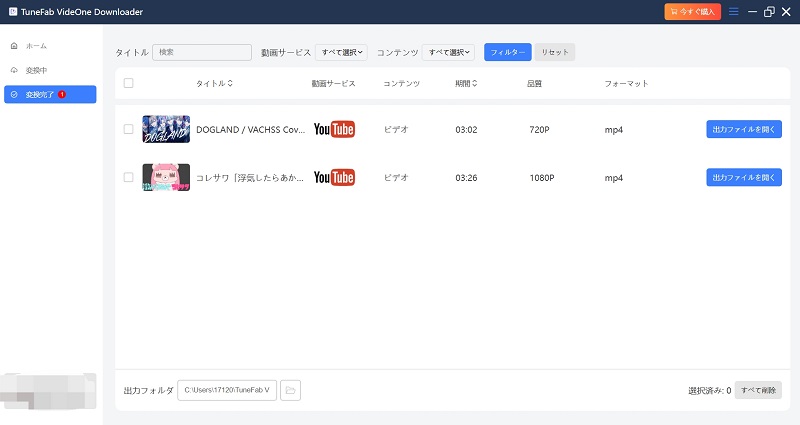The image size is (800, 425).
Task: Click the red notification badge on 変換完了
Action: pos(62,94)
